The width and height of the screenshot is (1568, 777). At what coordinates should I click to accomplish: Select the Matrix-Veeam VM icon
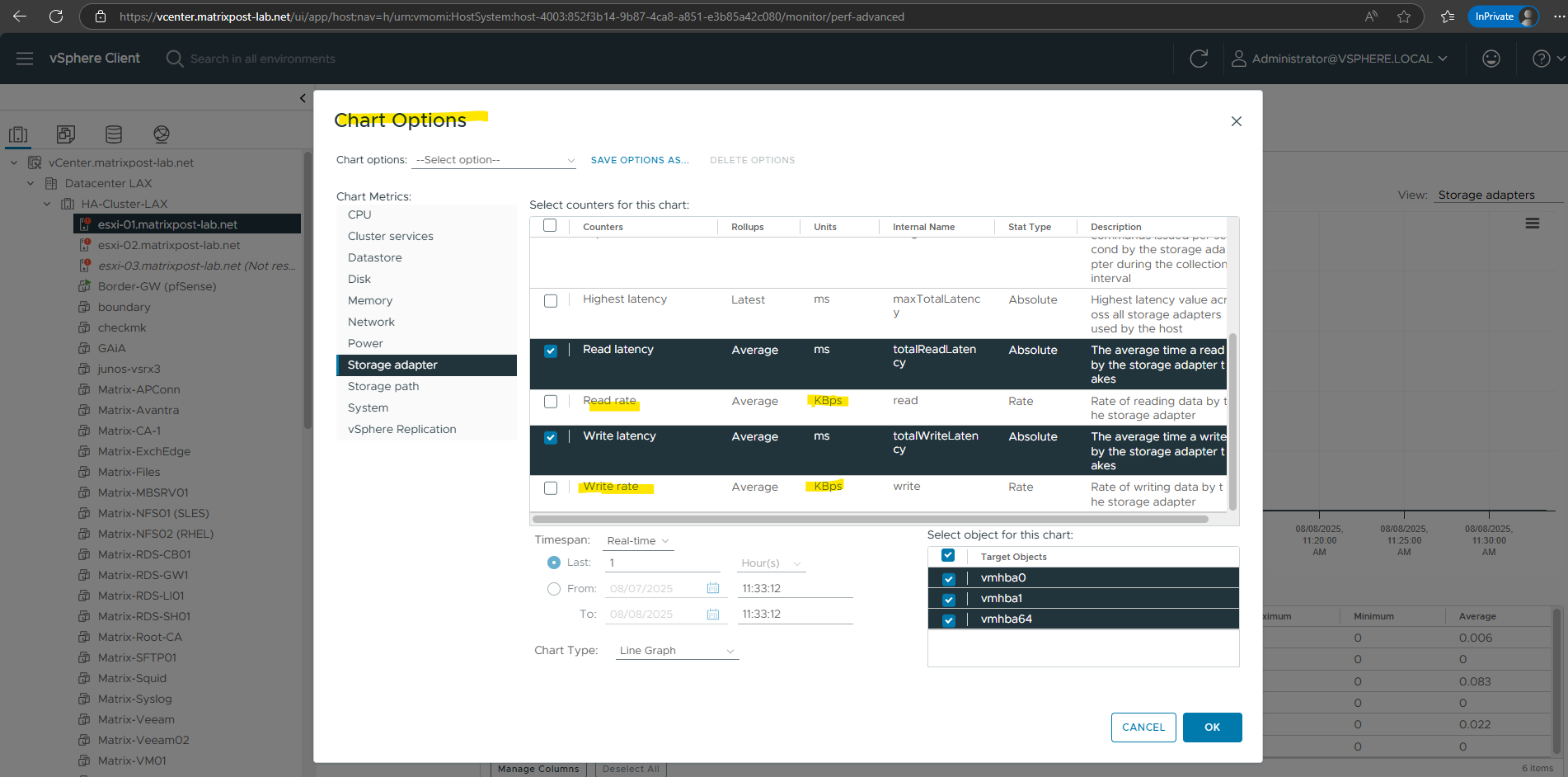pos(84,719)
